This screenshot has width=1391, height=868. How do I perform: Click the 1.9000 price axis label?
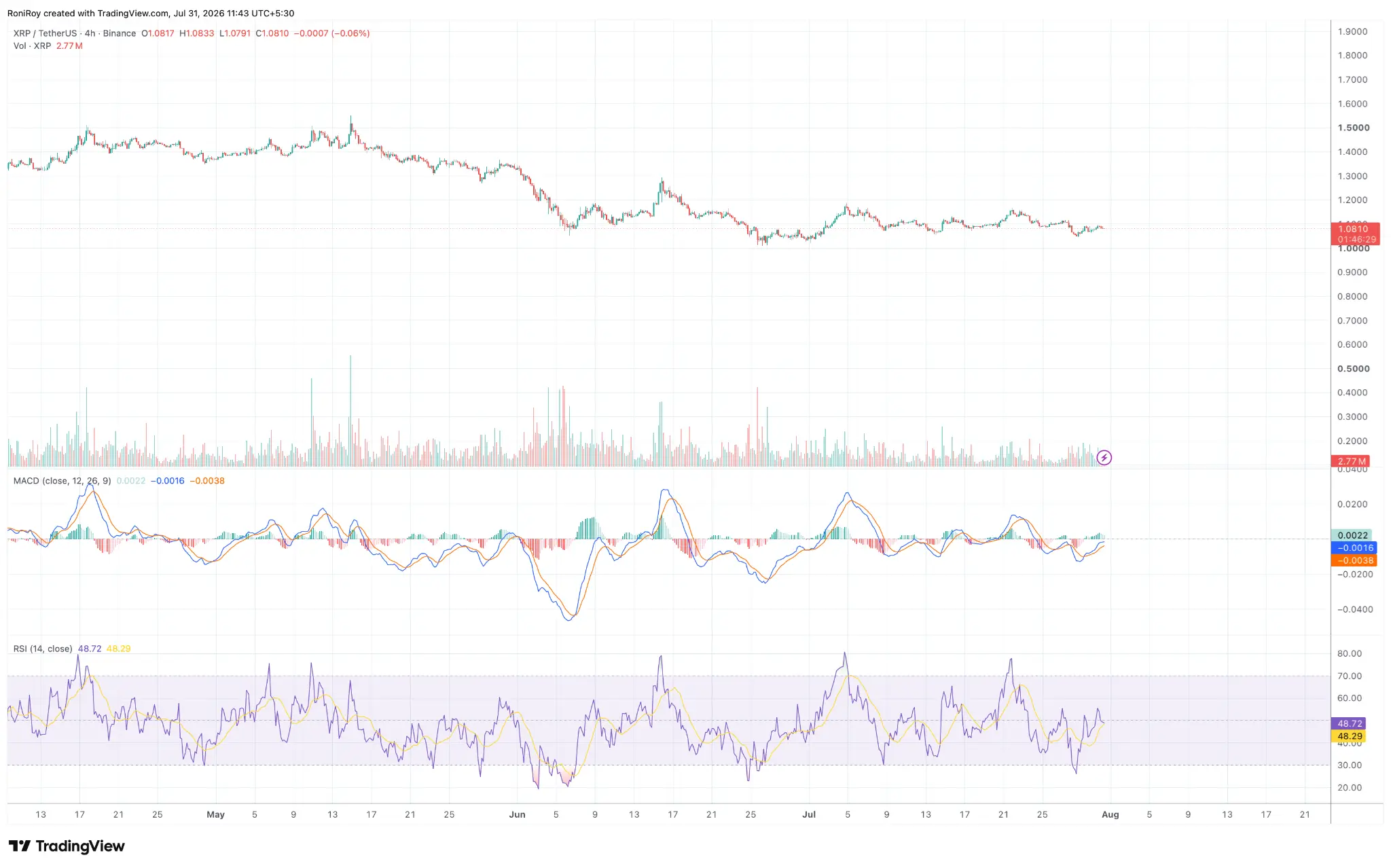[x=1352, y=32]
